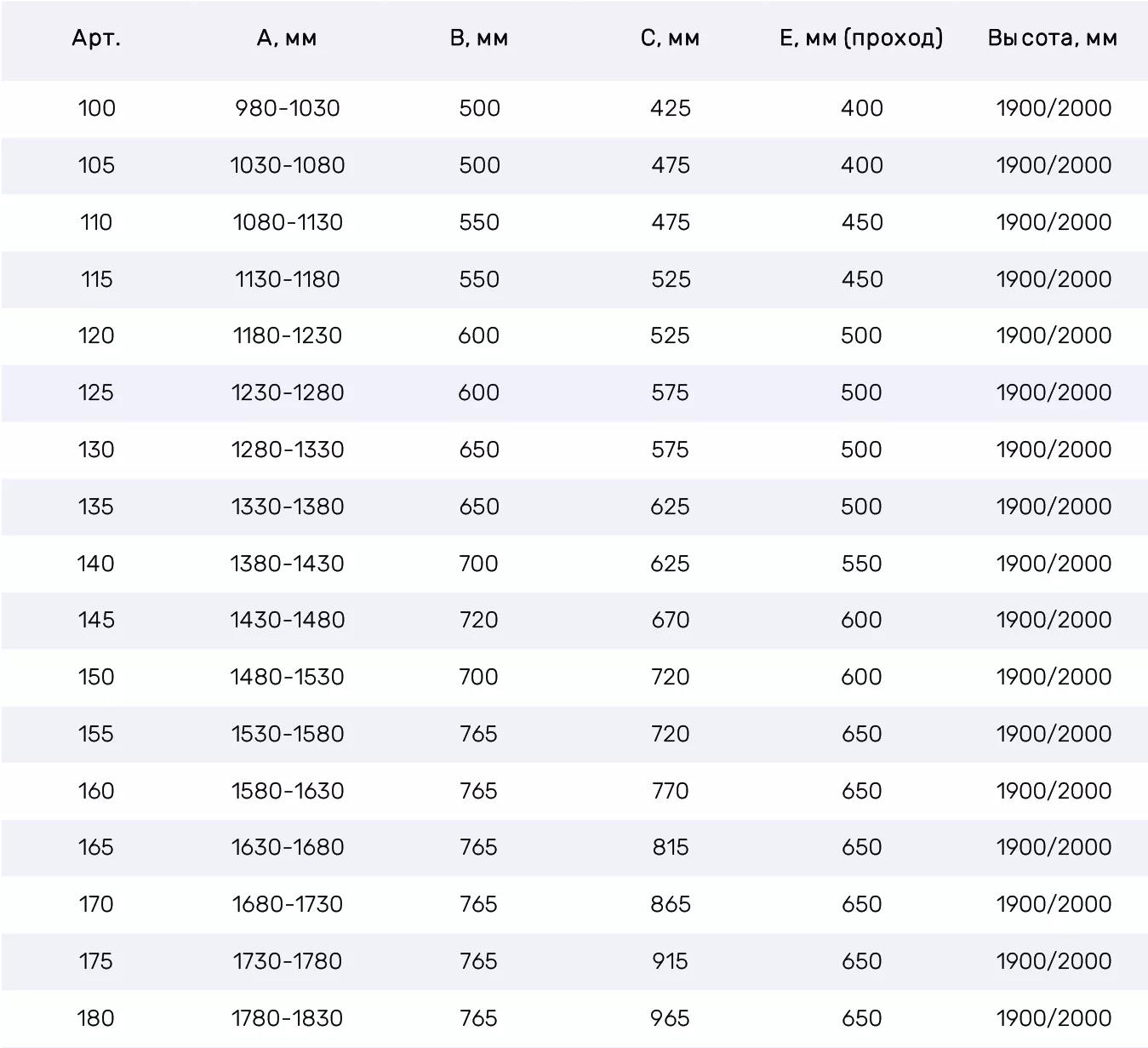Viewport: 1148px width, 1048px height.
Task: Click article 145 in first column
Action: [96, 620]
